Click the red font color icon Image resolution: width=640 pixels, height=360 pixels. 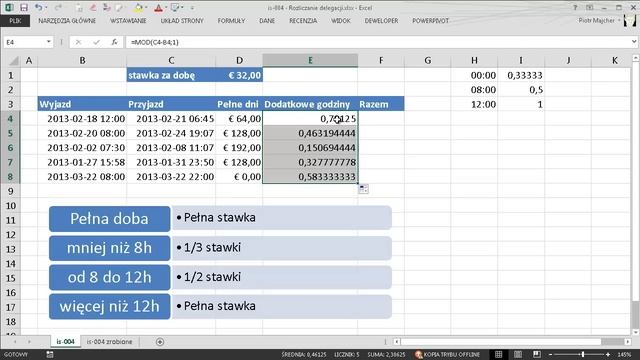pos(159,8)
